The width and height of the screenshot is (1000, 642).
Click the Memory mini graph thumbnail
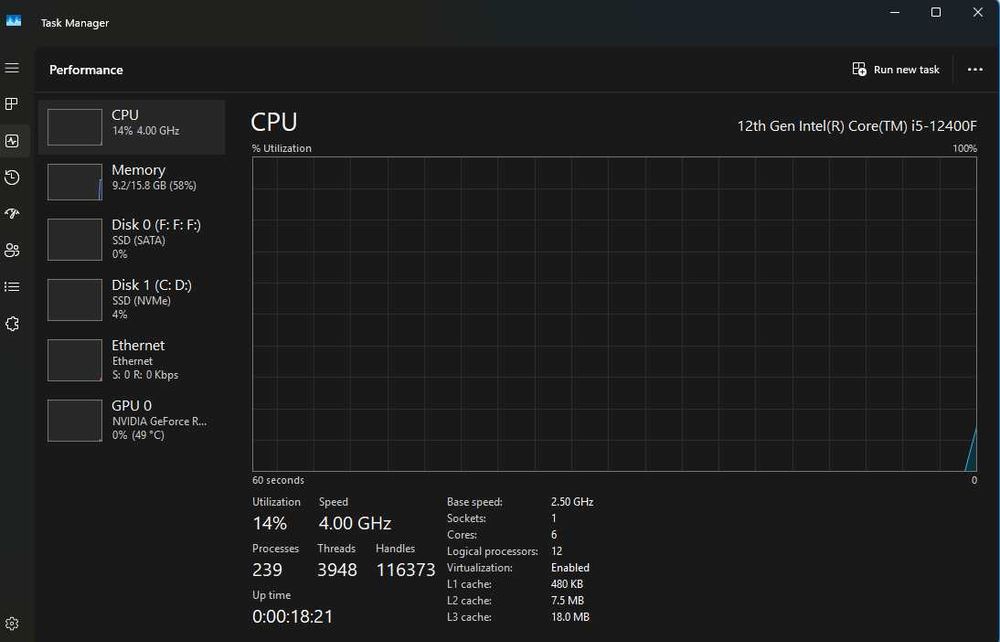75,182
